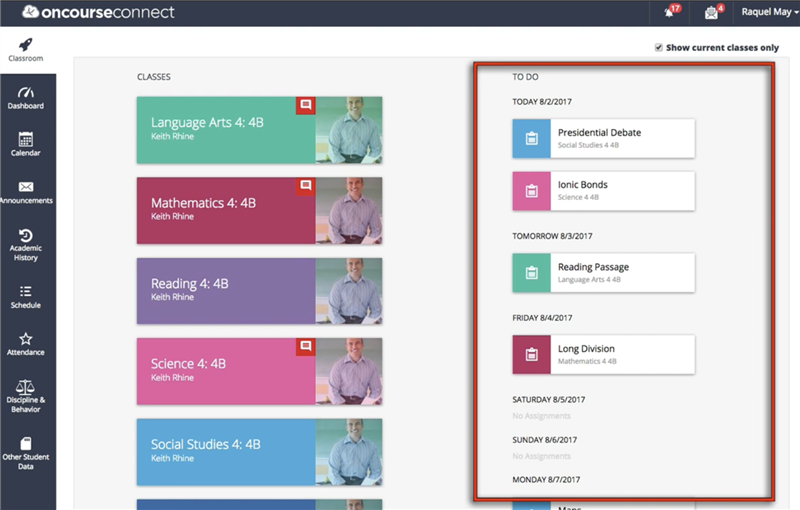The image size is (800, 510).
Task: Click Reading Passage clipboard icon
Action: pyautogui.click(x=532, y=273)
